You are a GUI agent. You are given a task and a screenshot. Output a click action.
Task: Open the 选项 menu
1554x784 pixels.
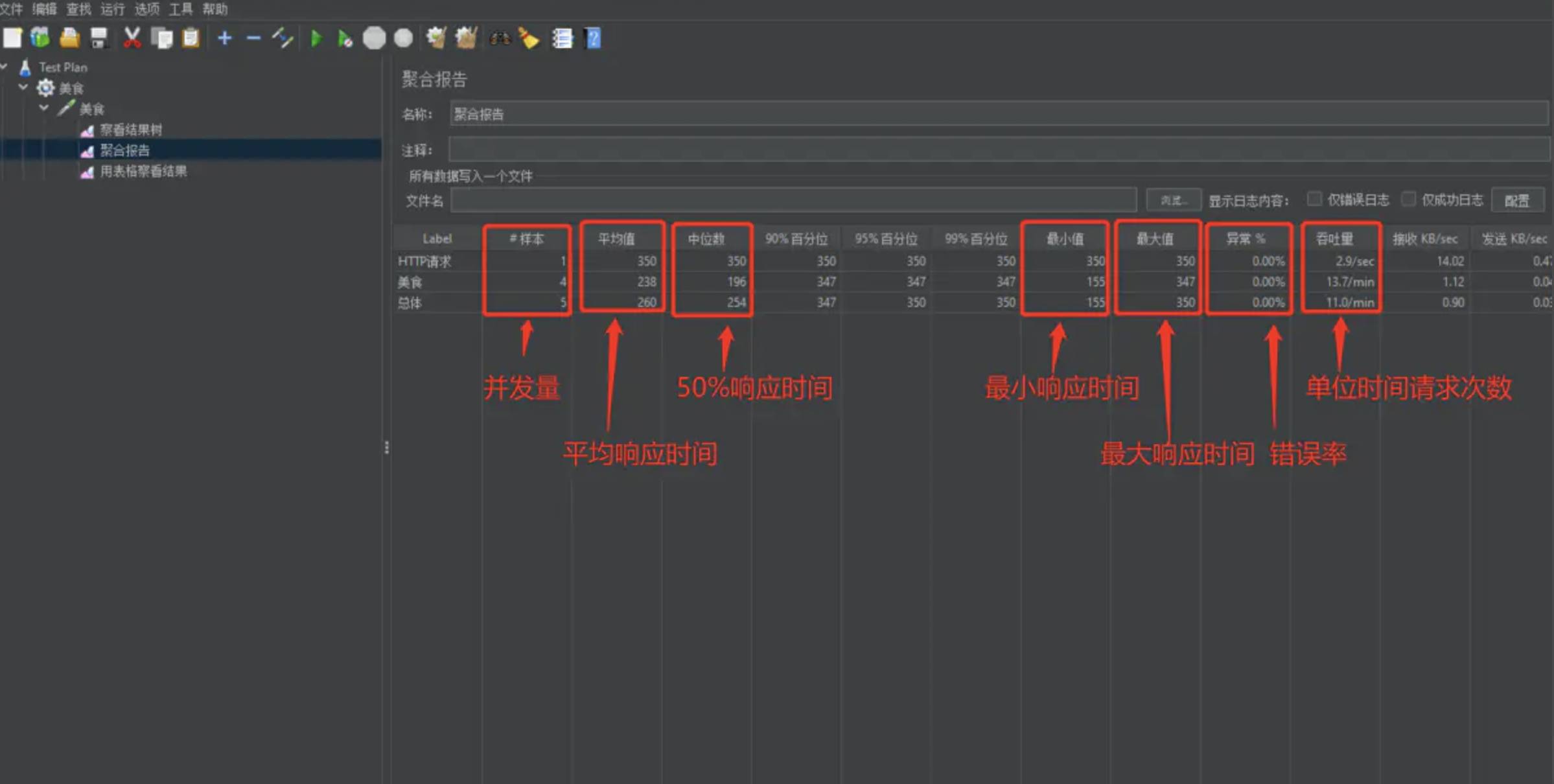click(x=146, y=9)
